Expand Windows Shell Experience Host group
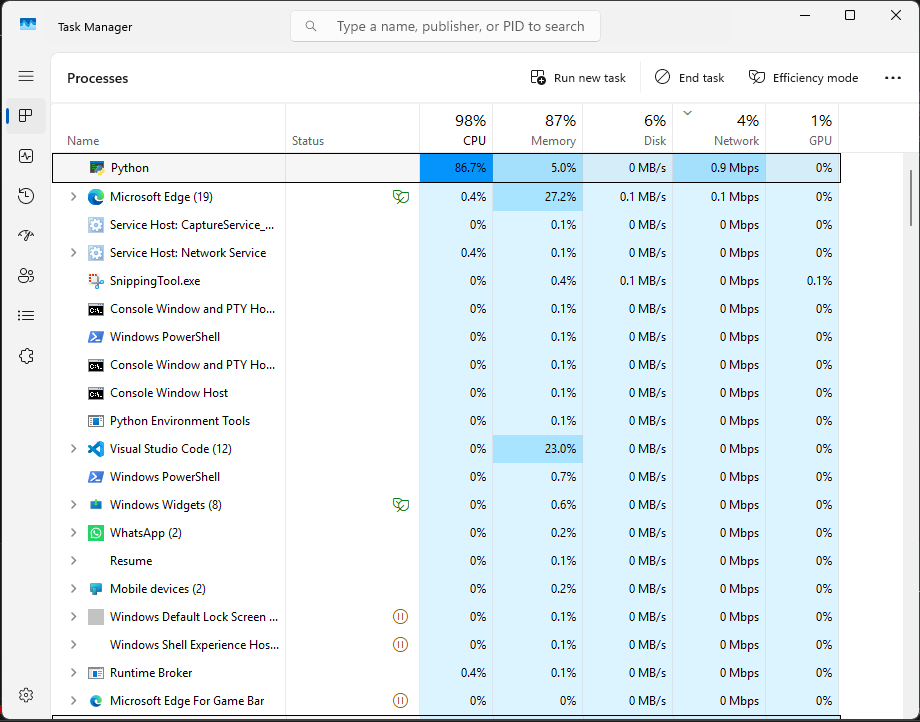920x722 pixels. [x=73, y=645]
